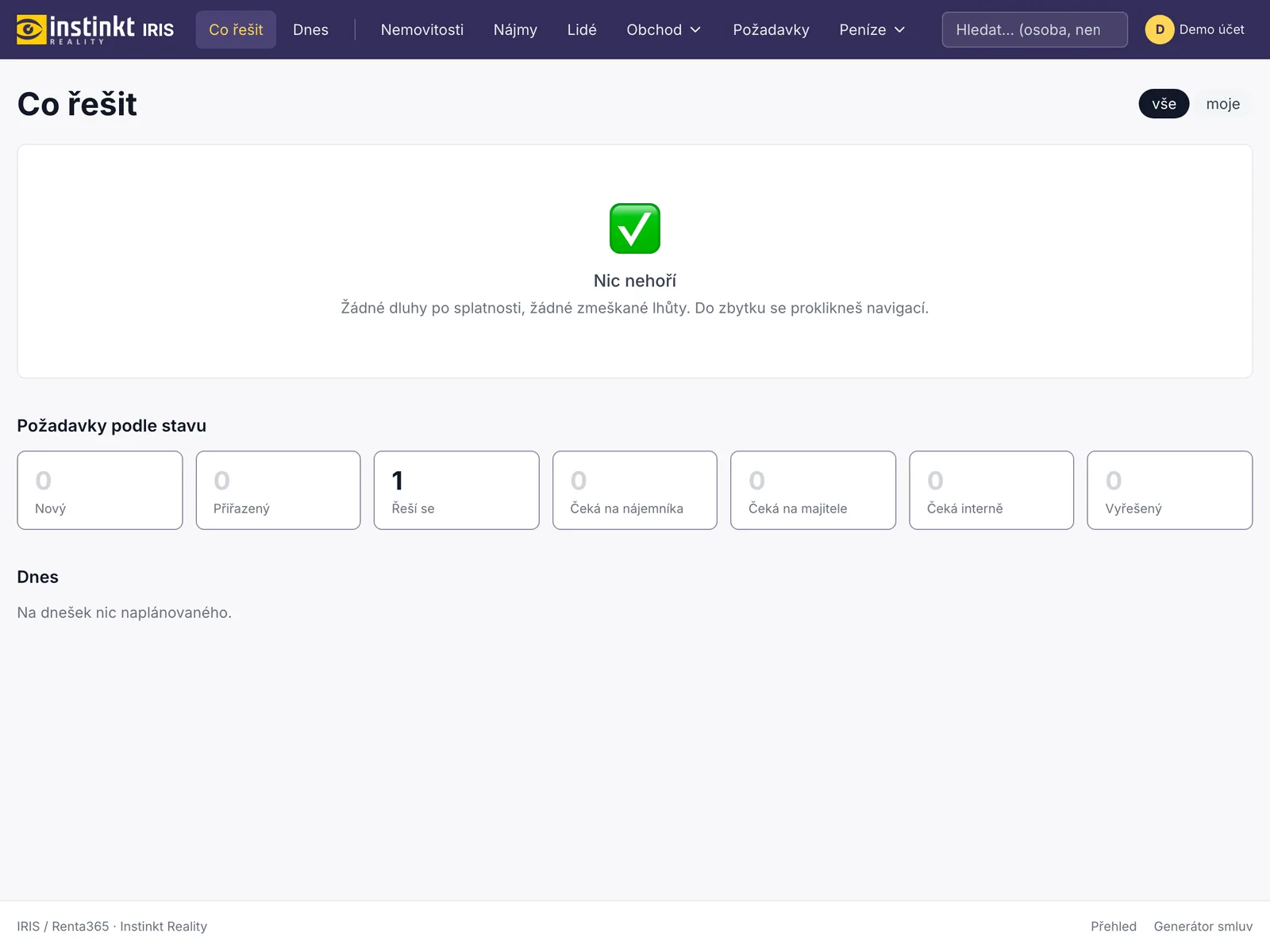This screenshot has height=952, width=1270.
Task: Open the Čeká interně card
Action: pos(991,490)
